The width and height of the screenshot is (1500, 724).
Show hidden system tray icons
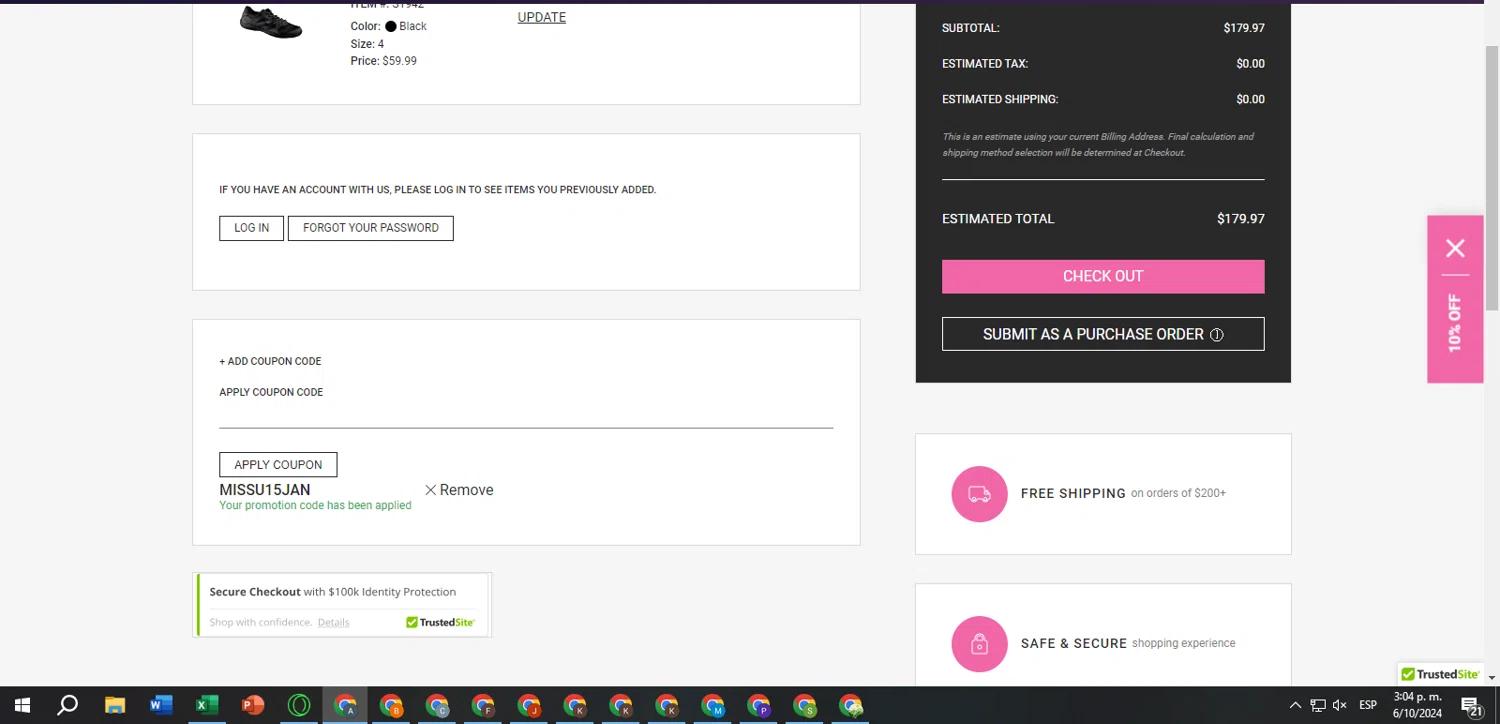[x=1295, y=705]
